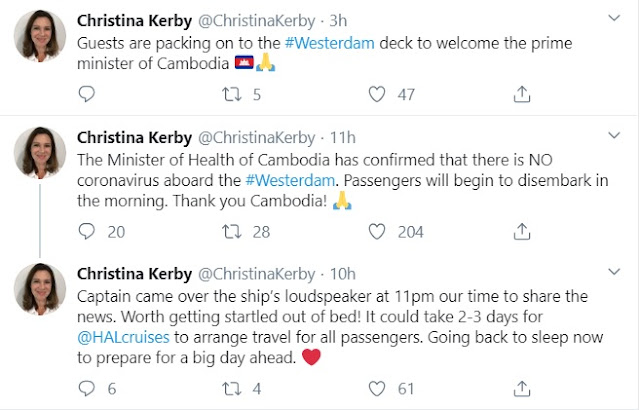This screenshot has width=640, height=410.
Task: Open Christina Kerby's avatar on the first tweet
Action: [39, 37]
